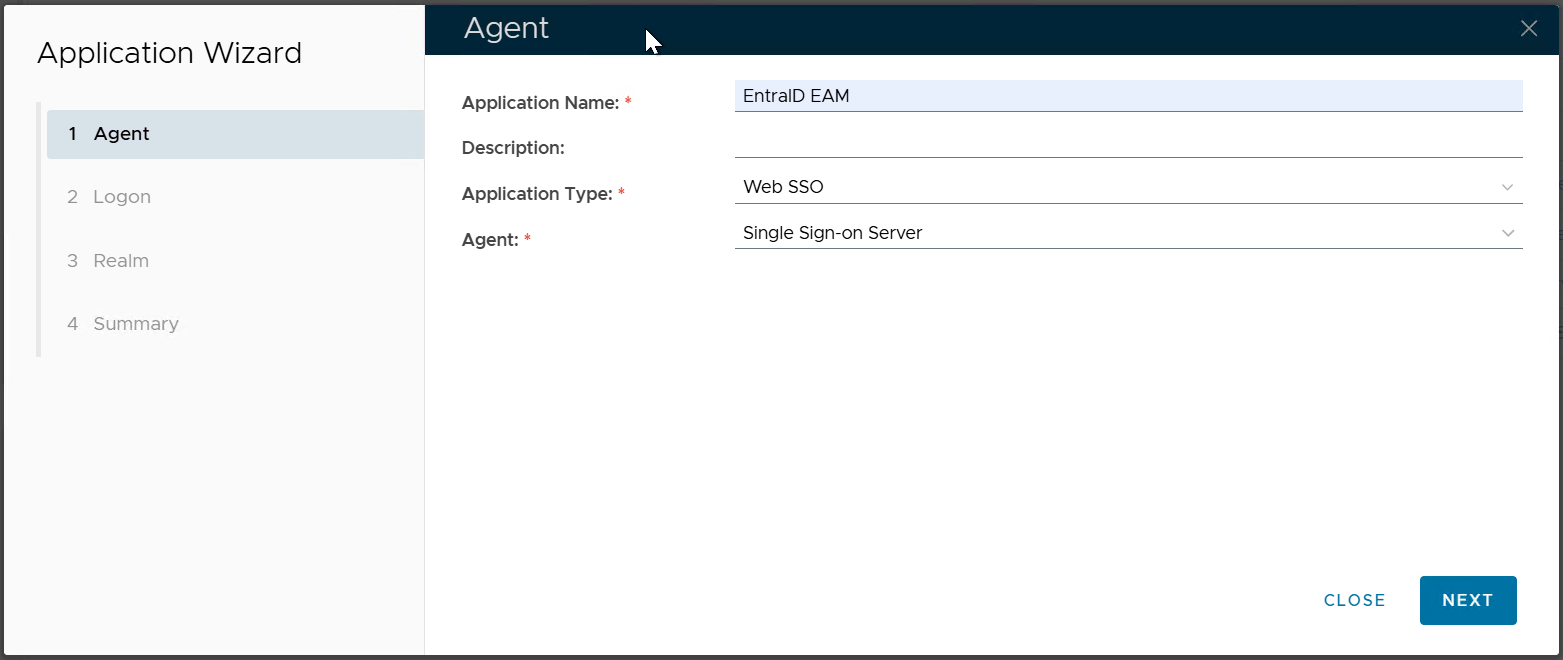
Task: Open step 4 Summary
Action: pos(136,324)
